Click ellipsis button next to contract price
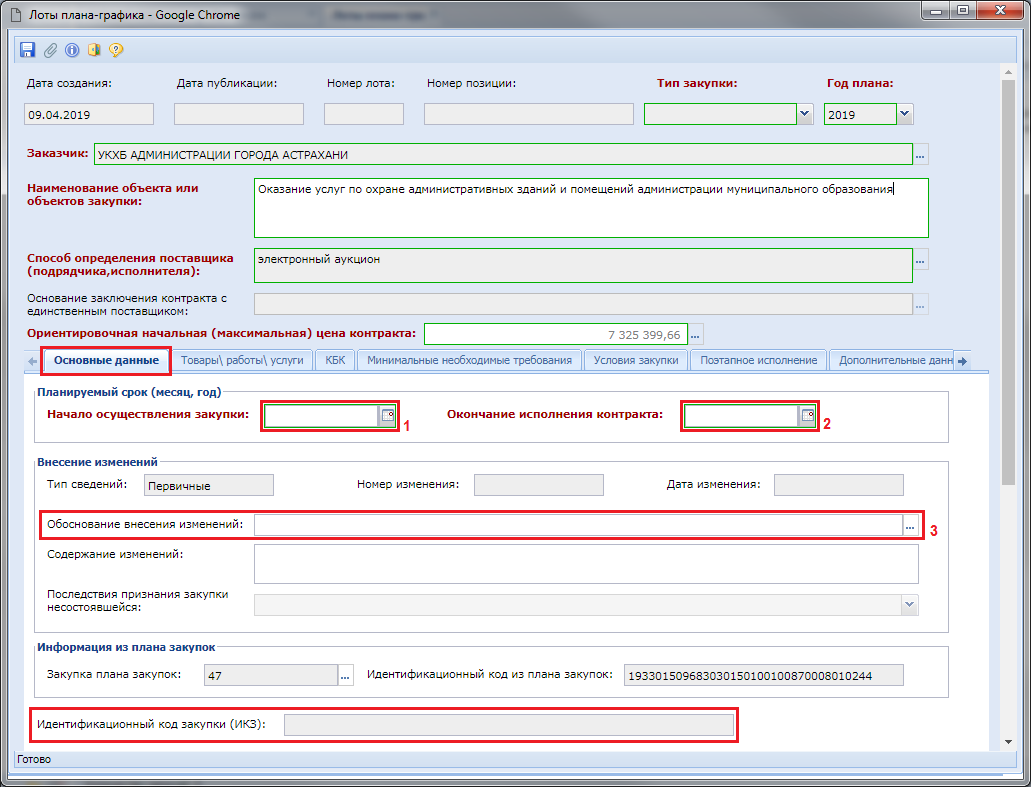The height and width of the screenshot is (787, 1031). pos(696,334)
